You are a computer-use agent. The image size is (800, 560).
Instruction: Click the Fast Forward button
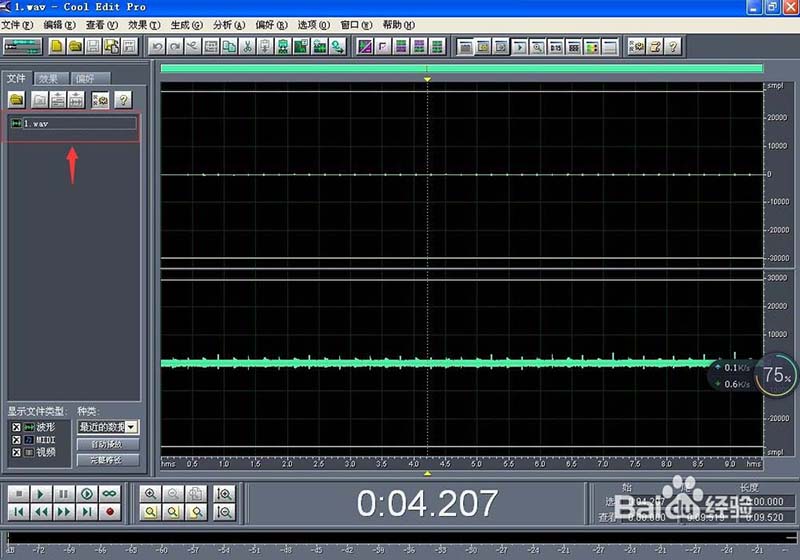point(64,512)
